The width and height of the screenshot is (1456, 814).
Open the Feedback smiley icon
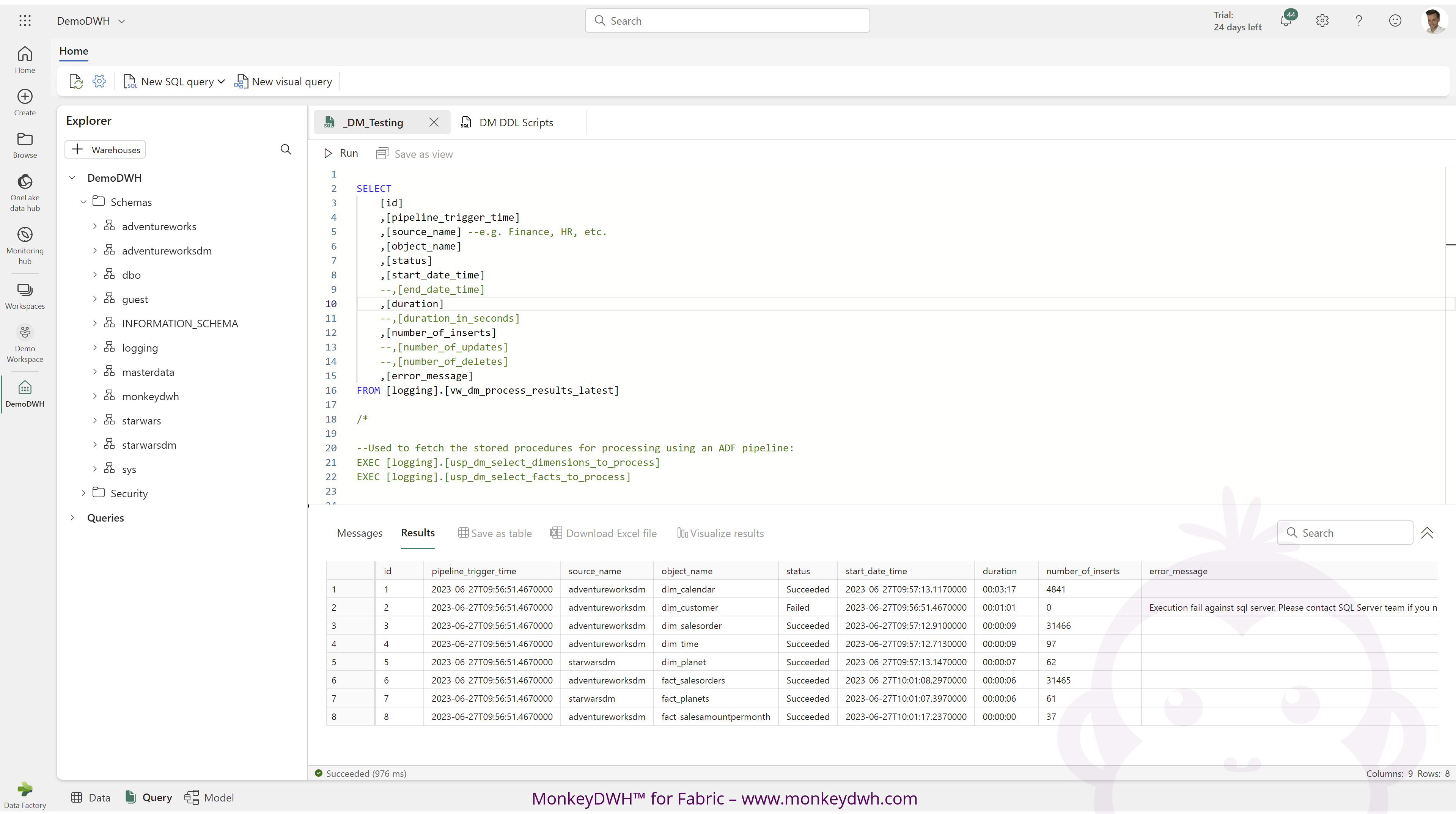point(1395,21)
